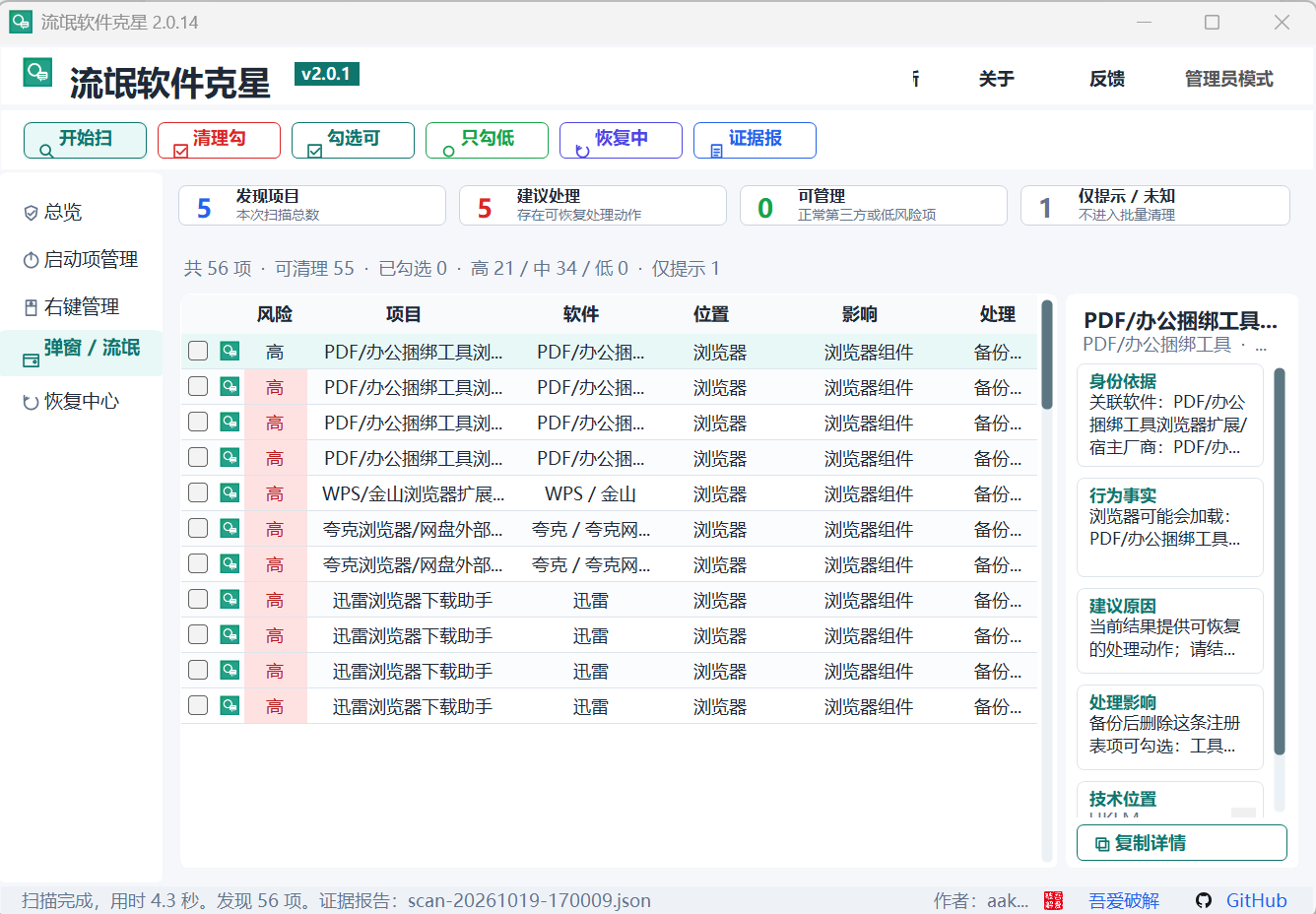The width and height of the screenshot is (1316, 914).
Task: Click the green icon in first 夸克浏览器 row
Action: (230, 528)
